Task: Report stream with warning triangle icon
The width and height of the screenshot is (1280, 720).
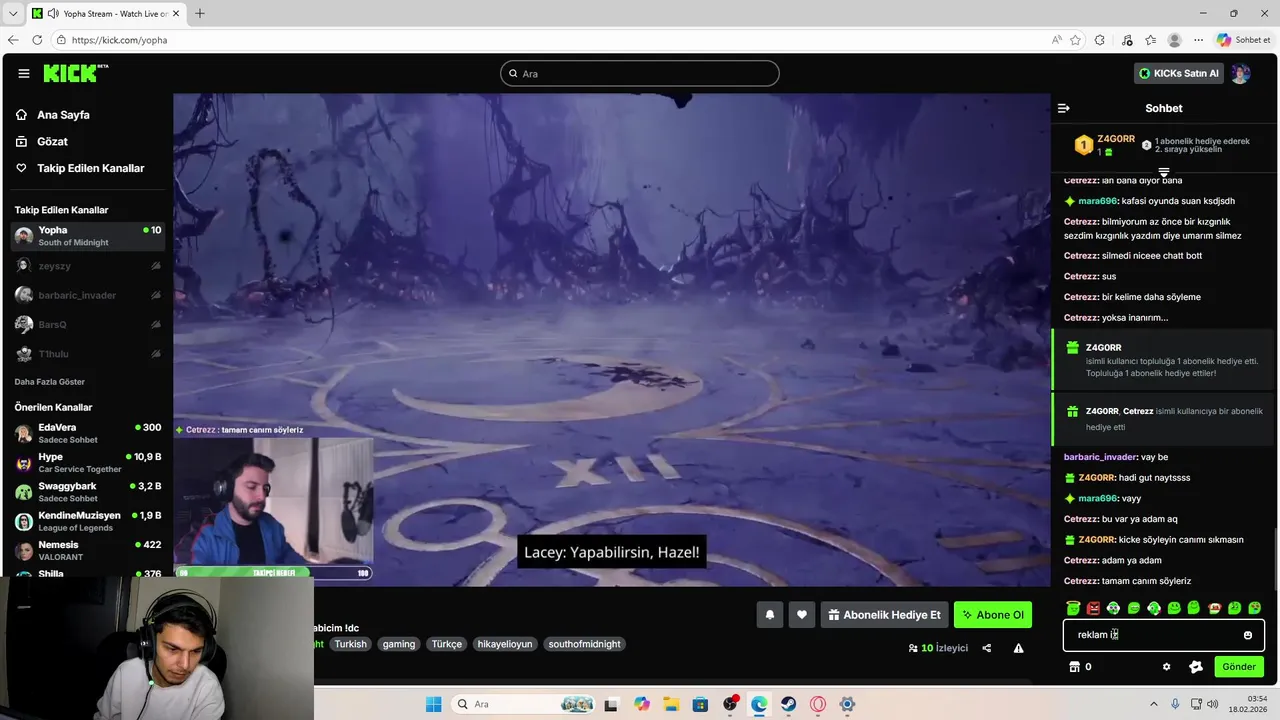Action: tap(1018, 648)
